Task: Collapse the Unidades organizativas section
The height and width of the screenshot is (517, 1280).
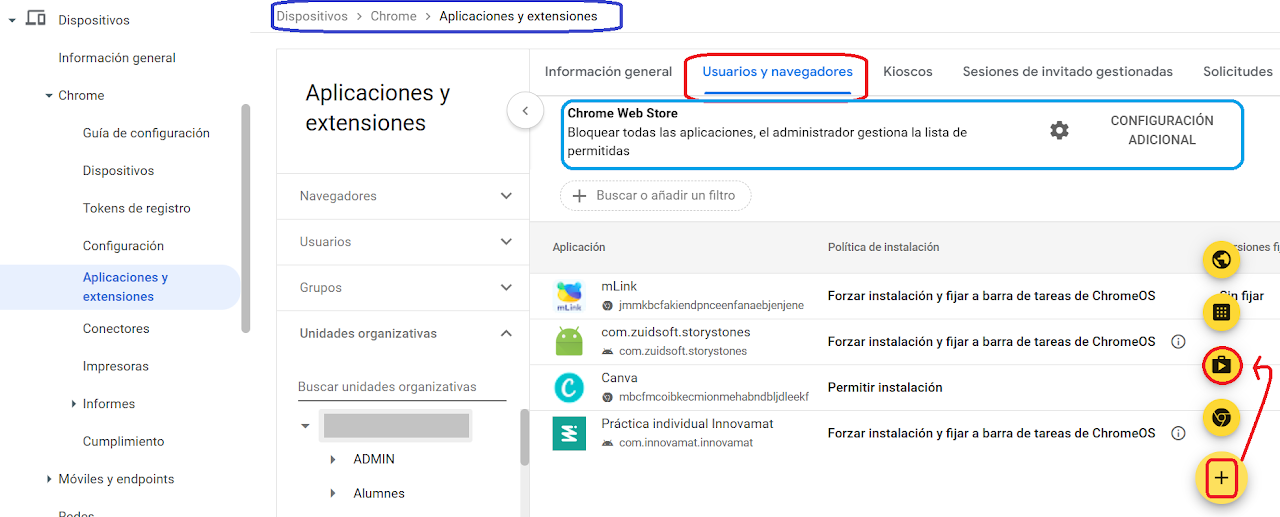Action: tap(506, 334)
